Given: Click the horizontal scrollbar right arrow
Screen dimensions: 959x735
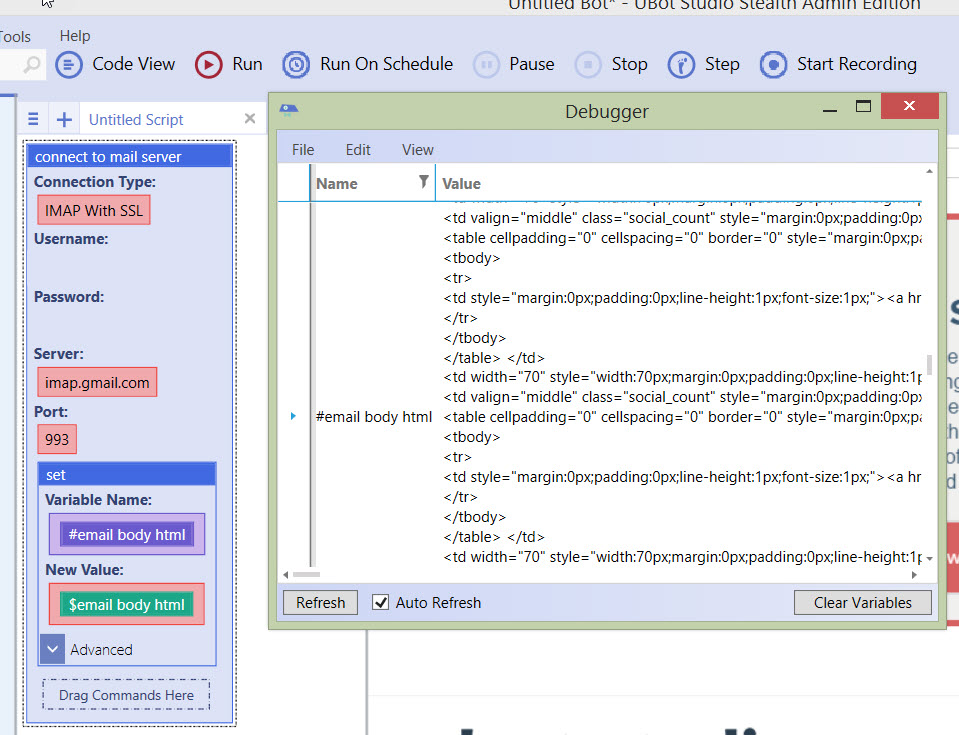Looking at the screenshot, I should pos(914,575).
